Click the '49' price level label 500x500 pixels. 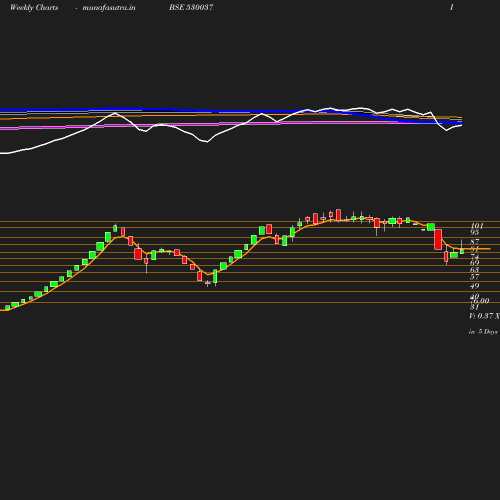pos(474,286)
